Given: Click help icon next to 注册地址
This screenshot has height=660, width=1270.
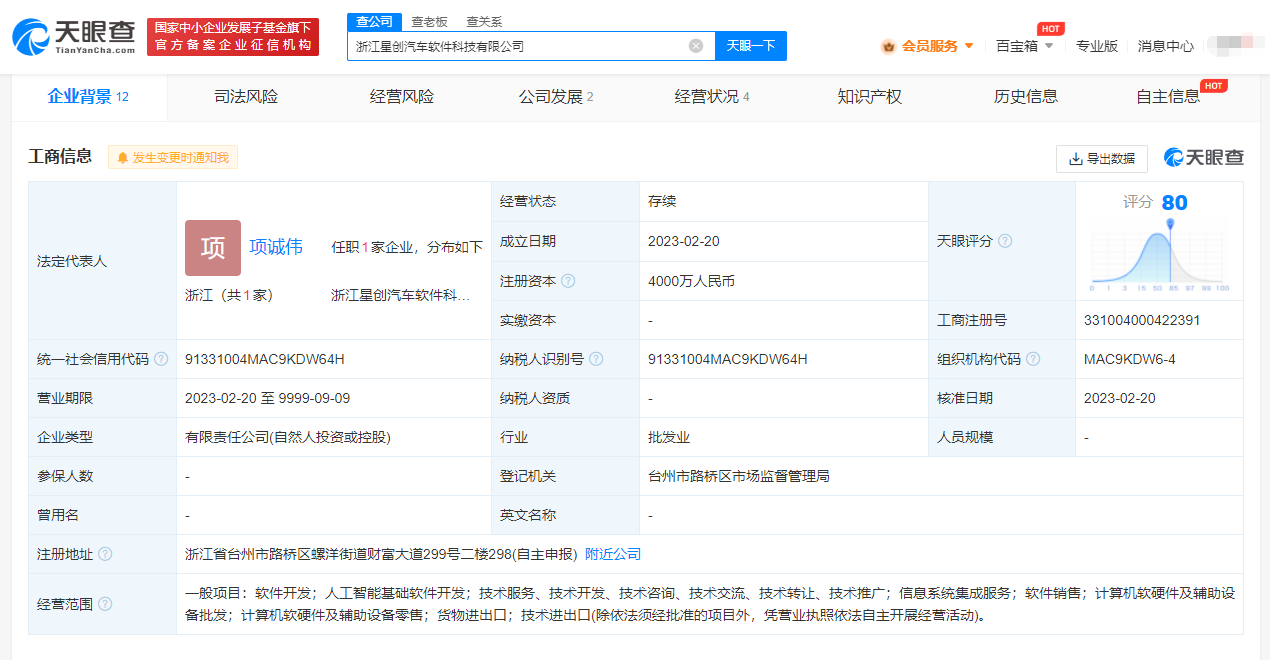Looking at the screenshot, I should coord(105,555).
